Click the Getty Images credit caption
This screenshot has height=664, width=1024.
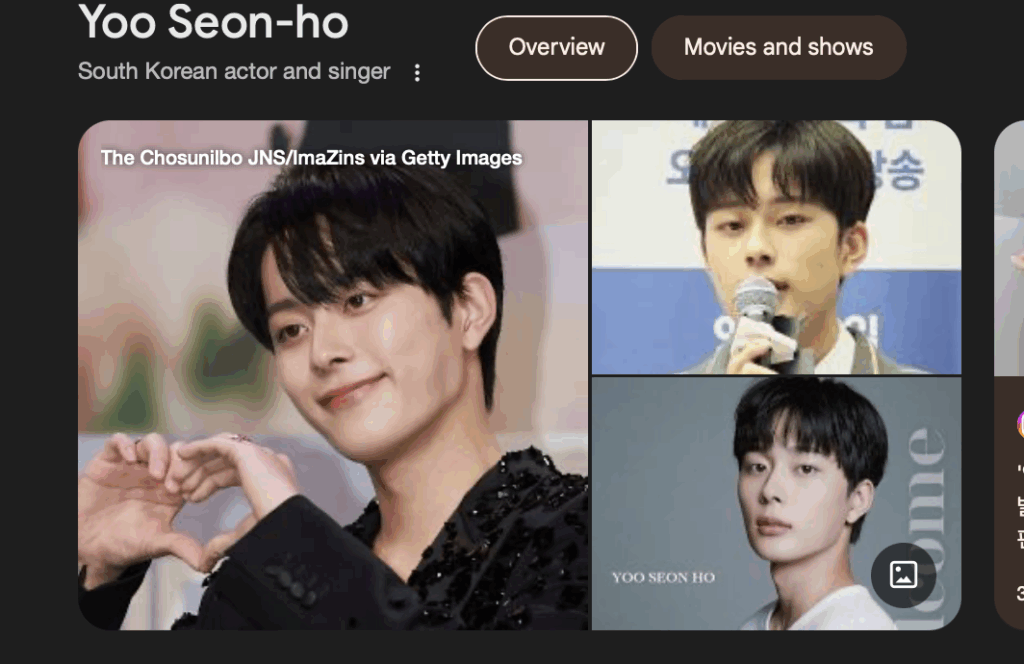coord(311,158)
